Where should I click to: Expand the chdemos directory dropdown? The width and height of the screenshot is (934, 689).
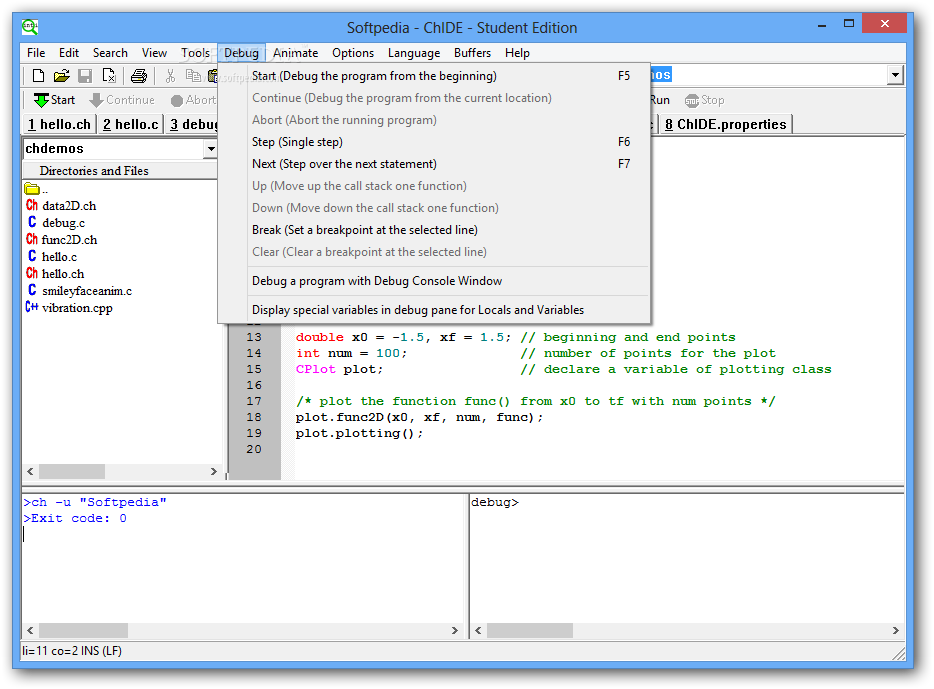(x=210, y=149)
